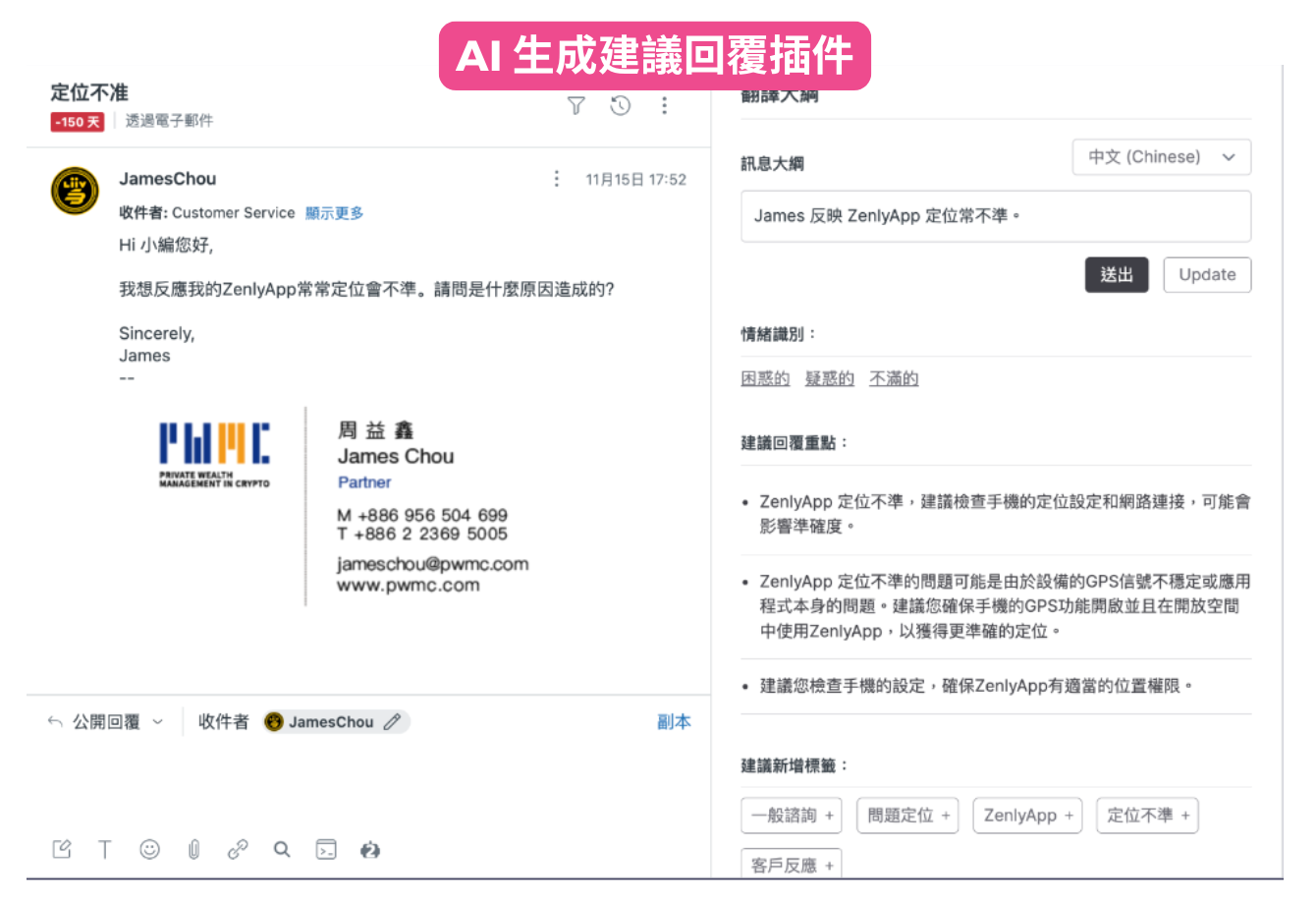Click sender name JamesChou in message header
Screen dimensions: 1316x905
pyautogui.click(x=168, y=179)
